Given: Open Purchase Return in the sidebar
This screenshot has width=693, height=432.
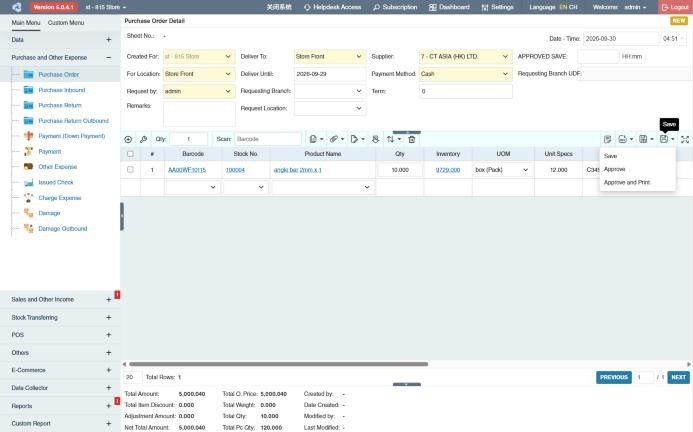Looking at the screenshot, I should [60, 105].
